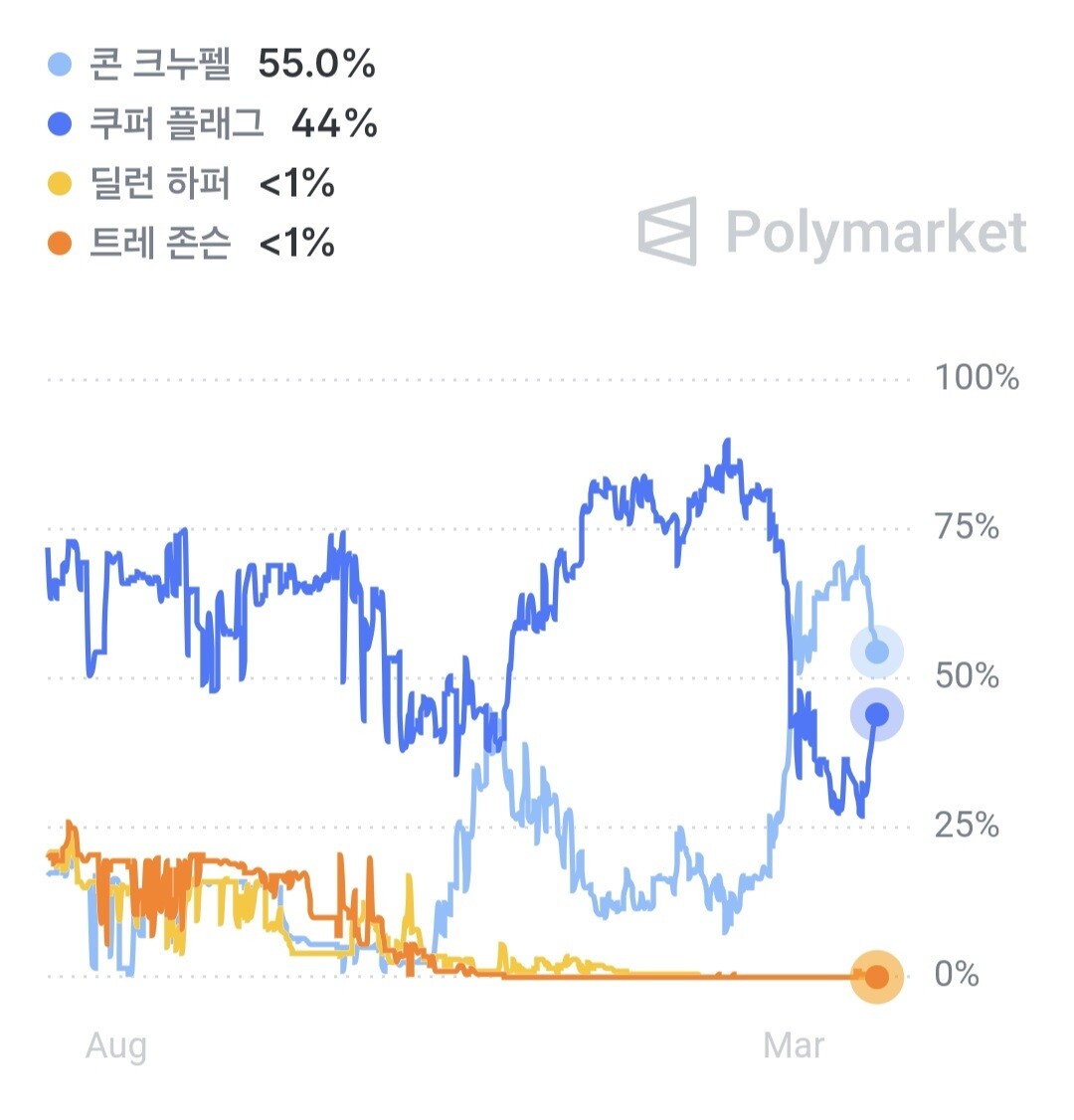Image resolution: width=1074 pixels, height=1120 pixels.
Task: Select the orange legend dot for 트레 존슨
Action: click(60, 243)
